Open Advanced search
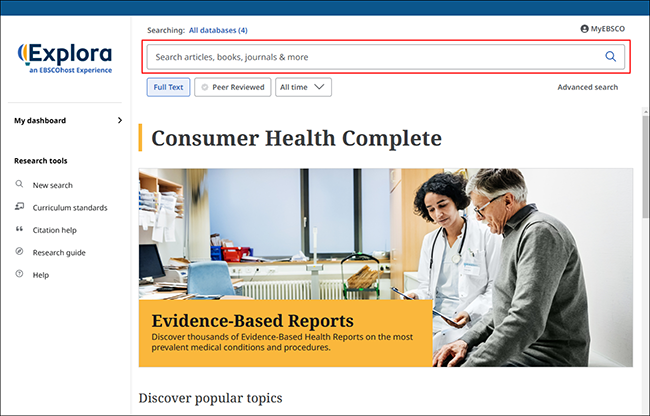Viewport: 650px width, 416px height. (587, 87)
